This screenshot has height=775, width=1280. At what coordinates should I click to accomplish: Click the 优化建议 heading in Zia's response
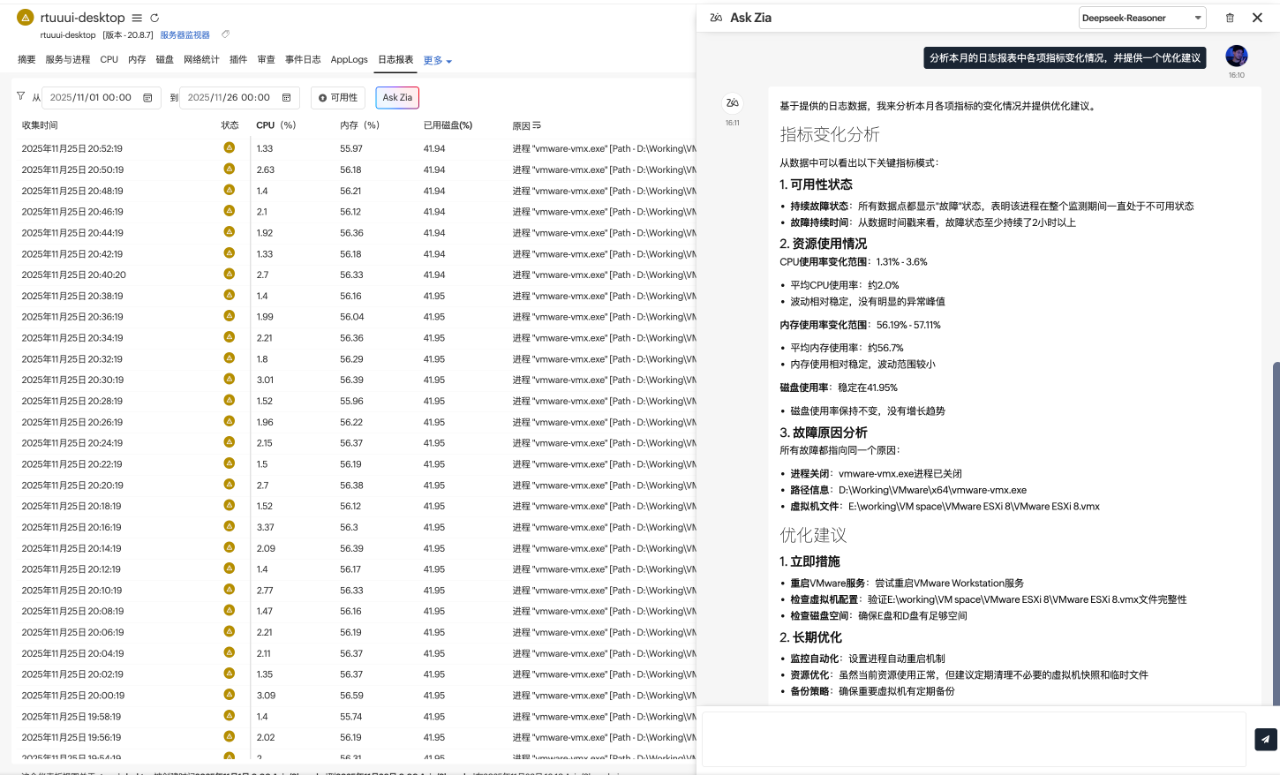[x=813, y=535]
